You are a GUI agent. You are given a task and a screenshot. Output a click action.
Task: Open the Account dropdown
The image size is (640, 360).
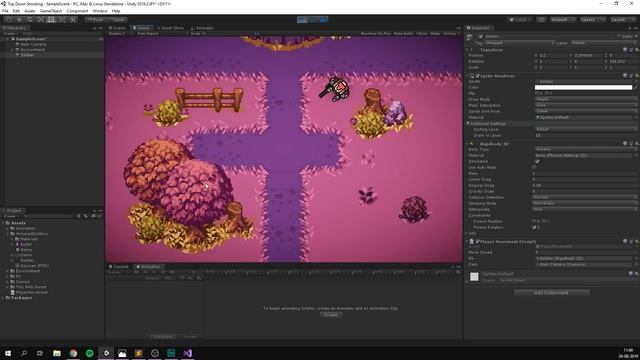(x=563, y=20)
